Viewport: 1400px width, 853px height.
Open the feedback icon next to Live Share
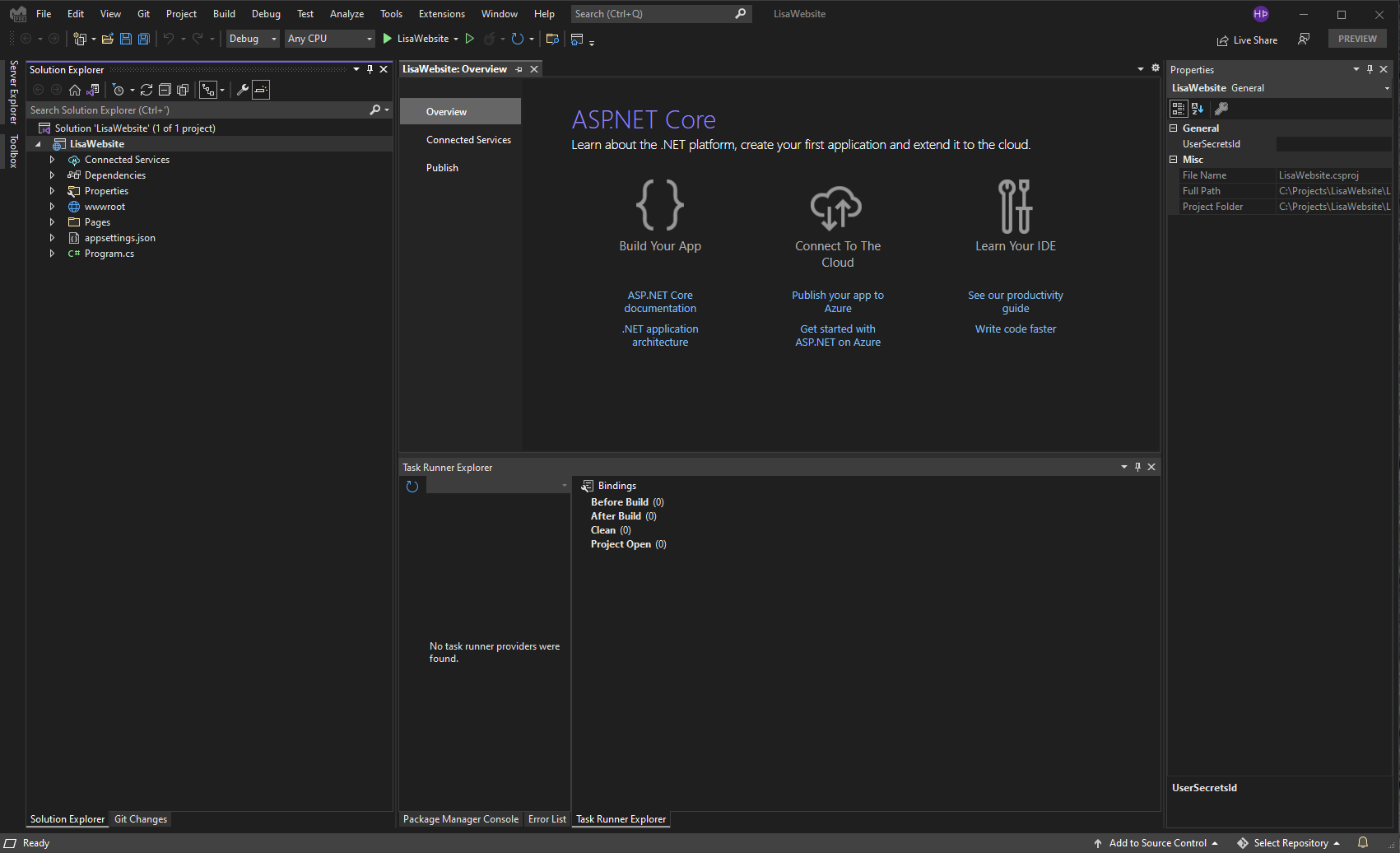tap(1304, 39)
